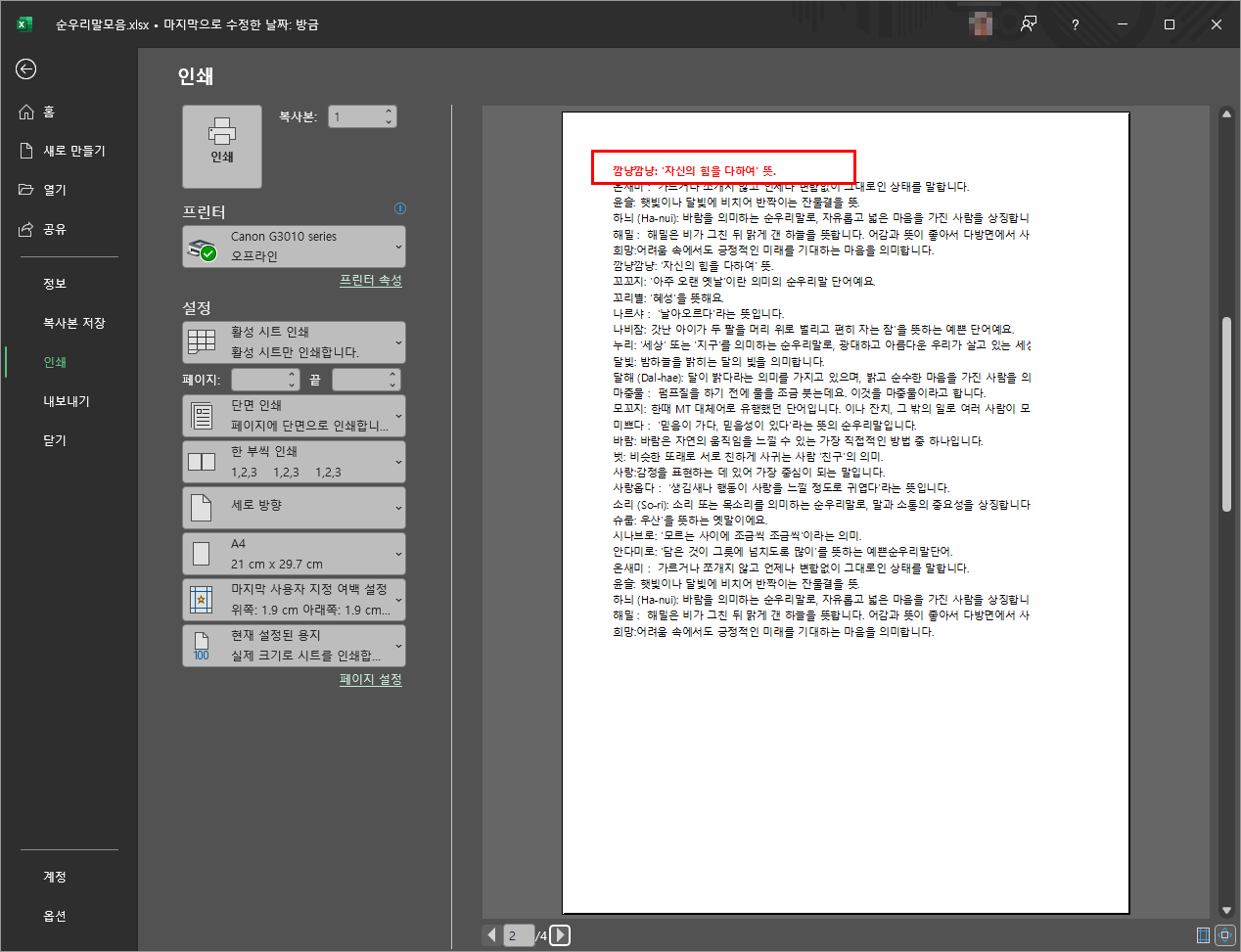Open 내보내기 (Export) page

[x=69, y=401]
